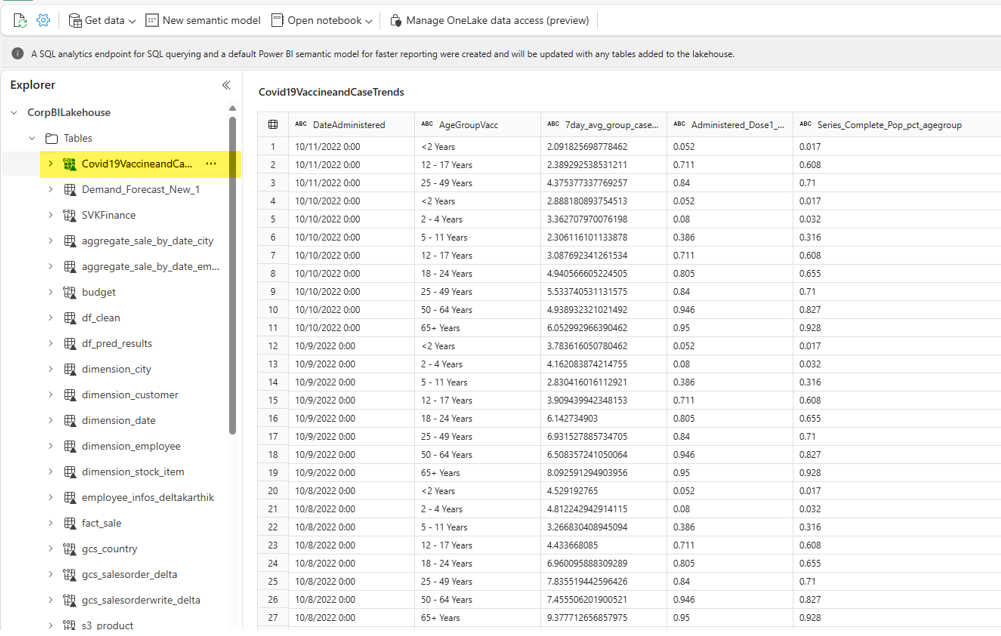The width and height of the screenshot is (1001, 636).
Task: Click the gcs_country shortcut table icon
Action: click(70, 549)
